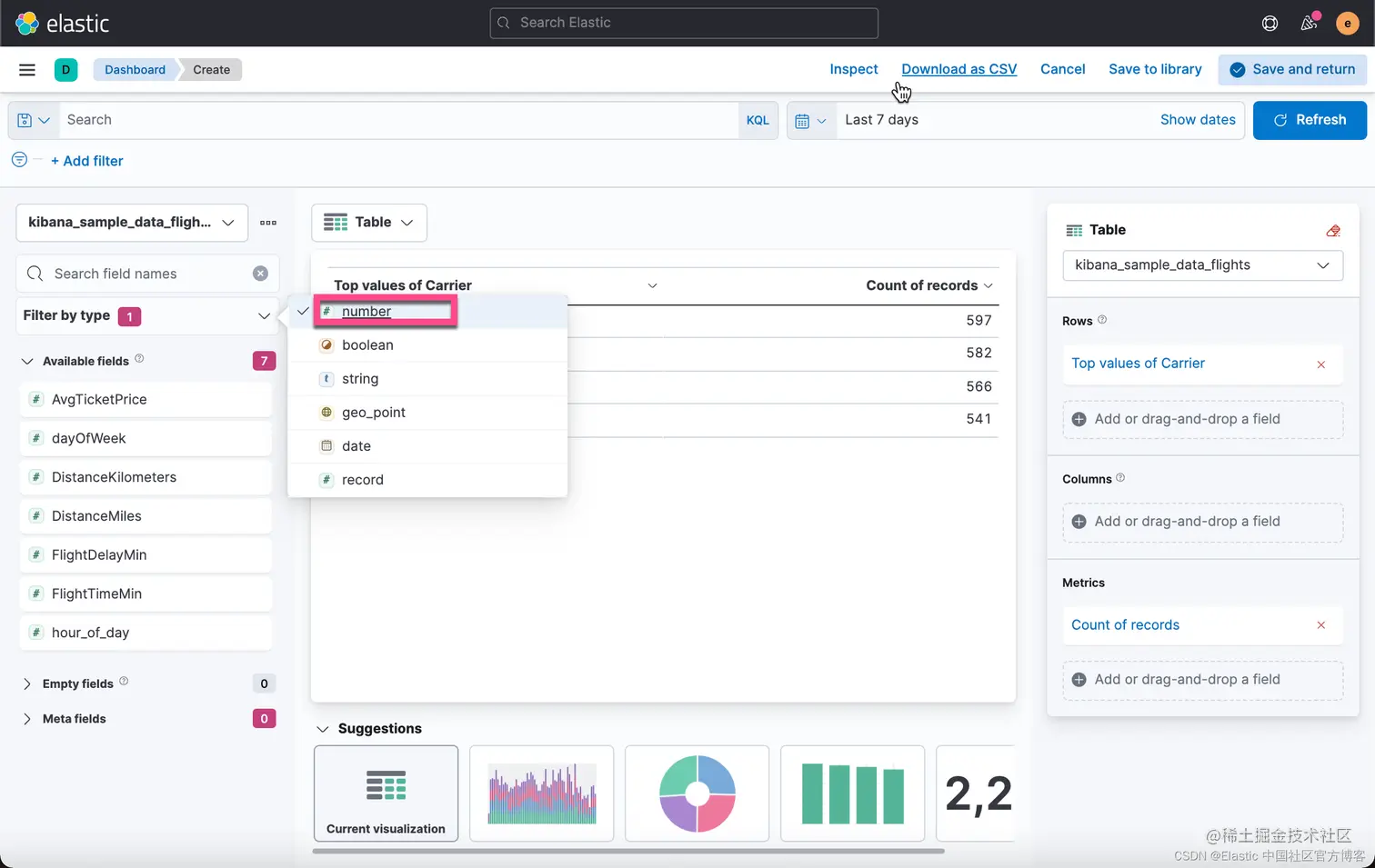Click the filter options circle icon
Image resolution: width=1375 pixels, height=868 pixels.
19,159
